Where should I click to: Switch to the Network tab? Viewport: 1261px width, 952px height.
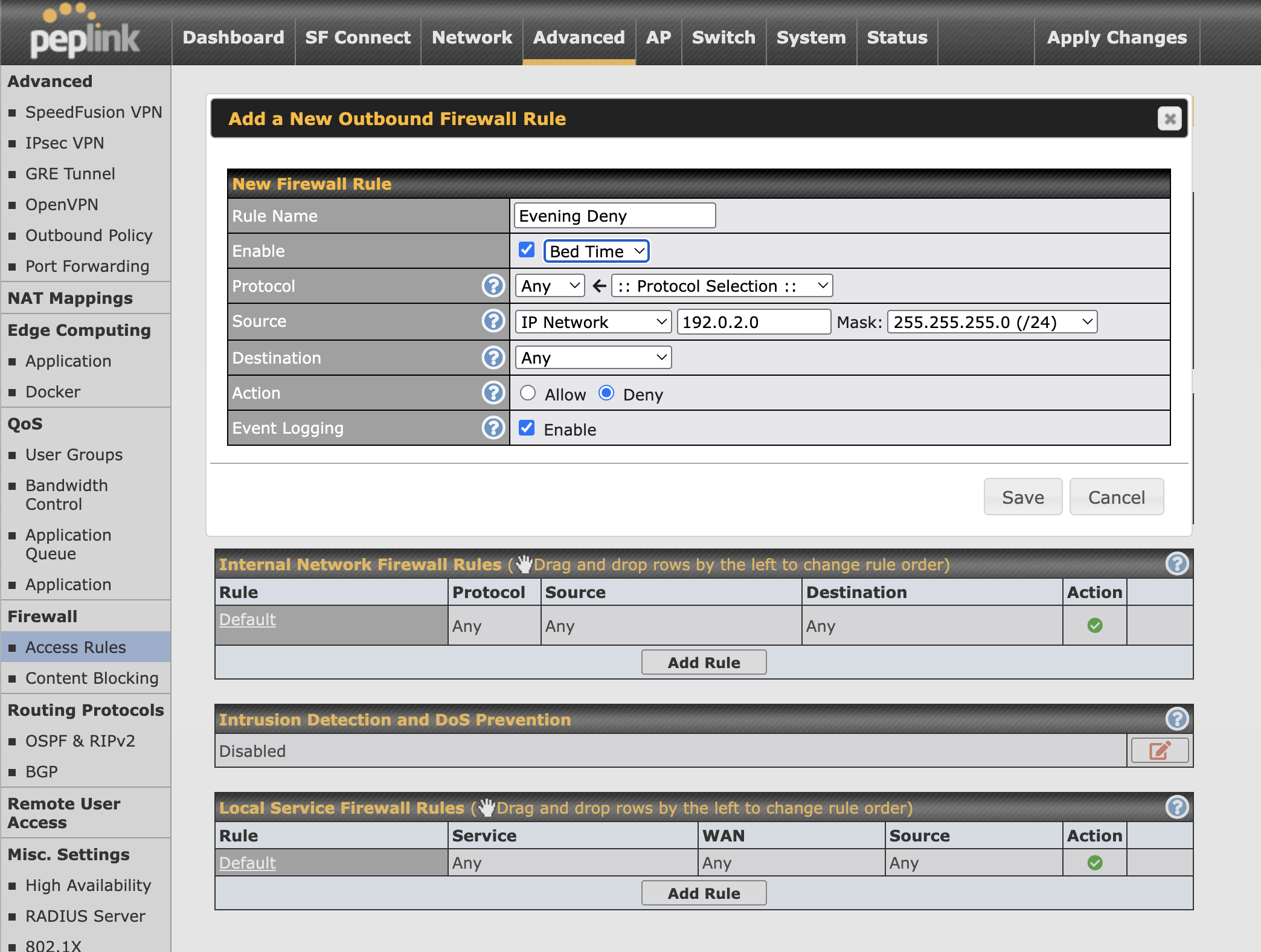pyautogui.click(x=471, y=37)
